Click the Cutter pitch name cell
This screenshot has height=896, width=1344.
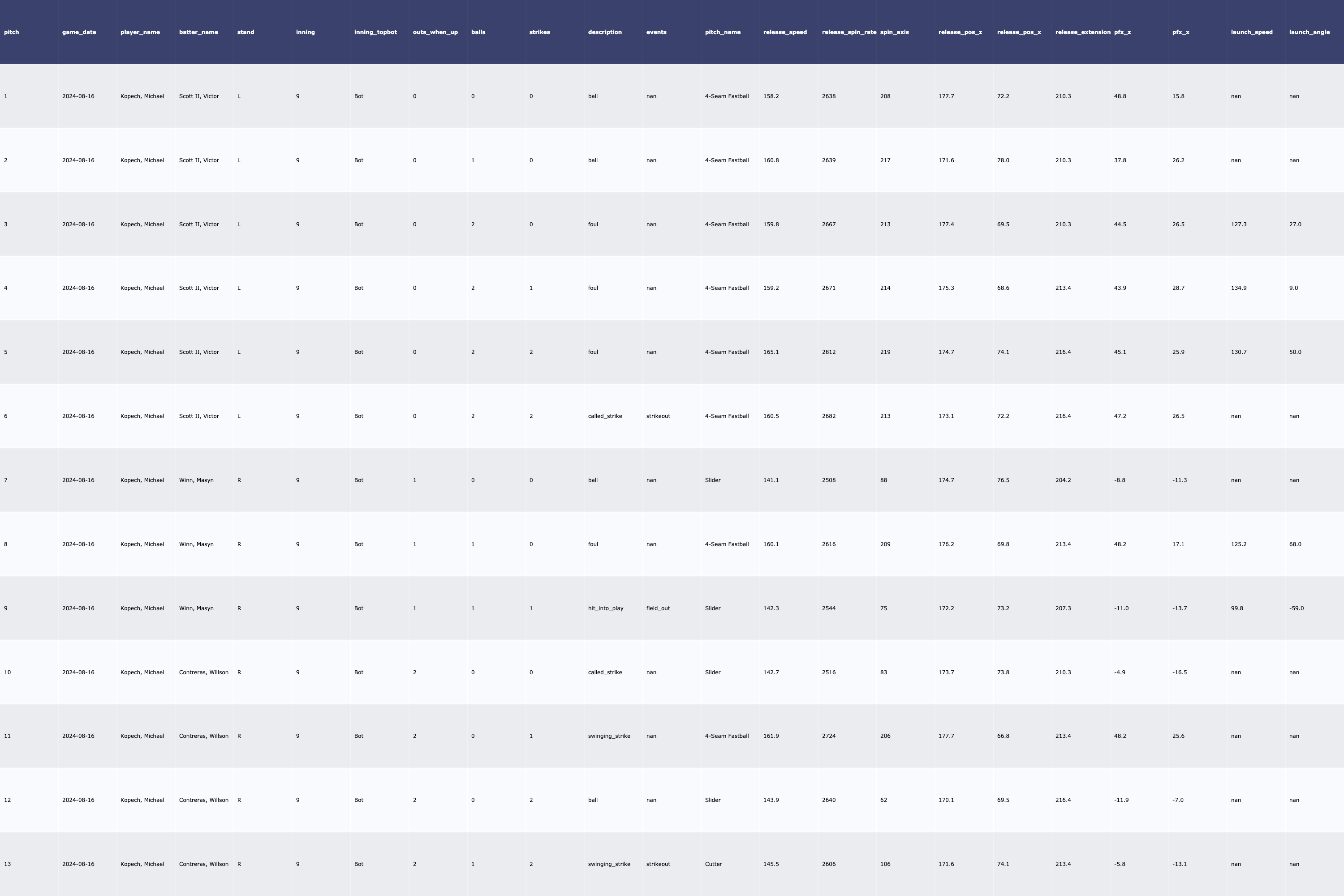click(713, 864)
